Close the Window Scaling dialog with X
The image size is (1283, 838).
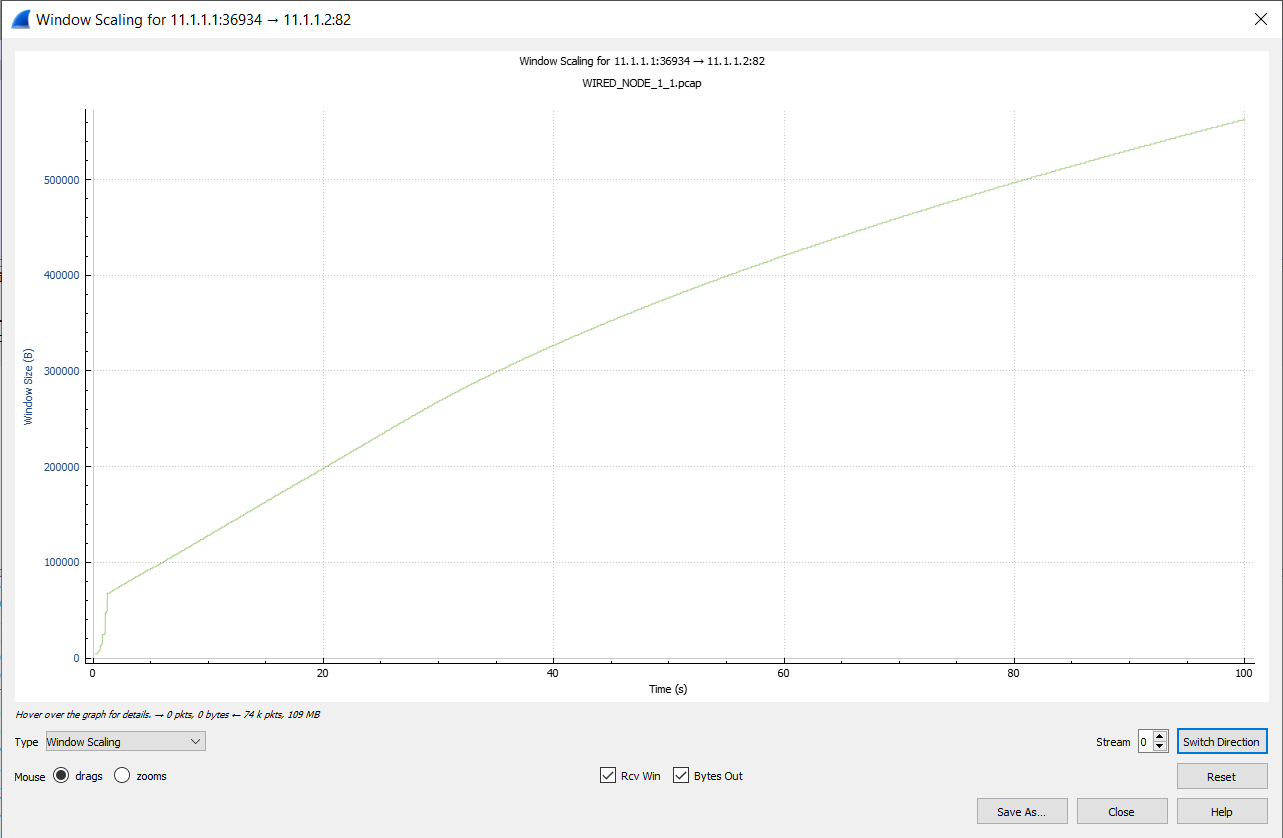1260,18
